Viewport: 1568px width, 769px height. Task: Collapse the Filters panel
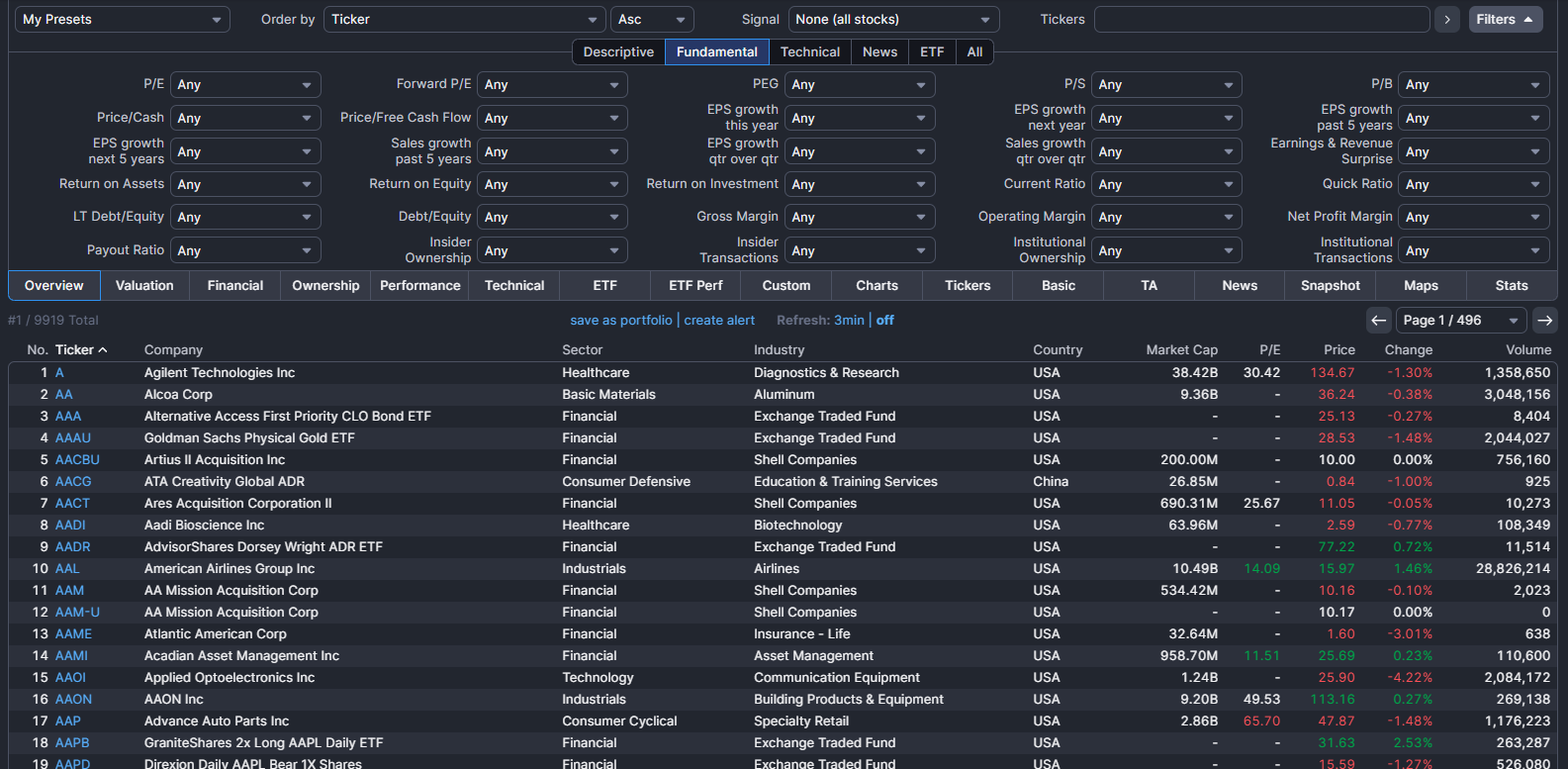pos(1506,20)
